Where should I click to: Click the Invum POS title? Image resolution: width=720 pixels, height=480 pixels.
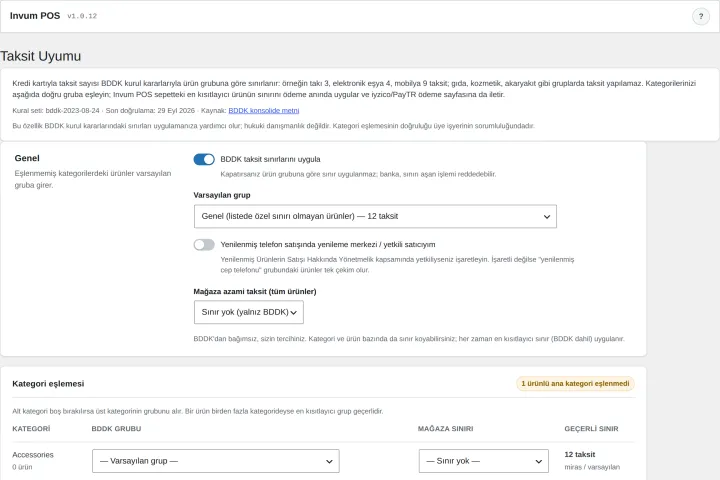[35, 16]
